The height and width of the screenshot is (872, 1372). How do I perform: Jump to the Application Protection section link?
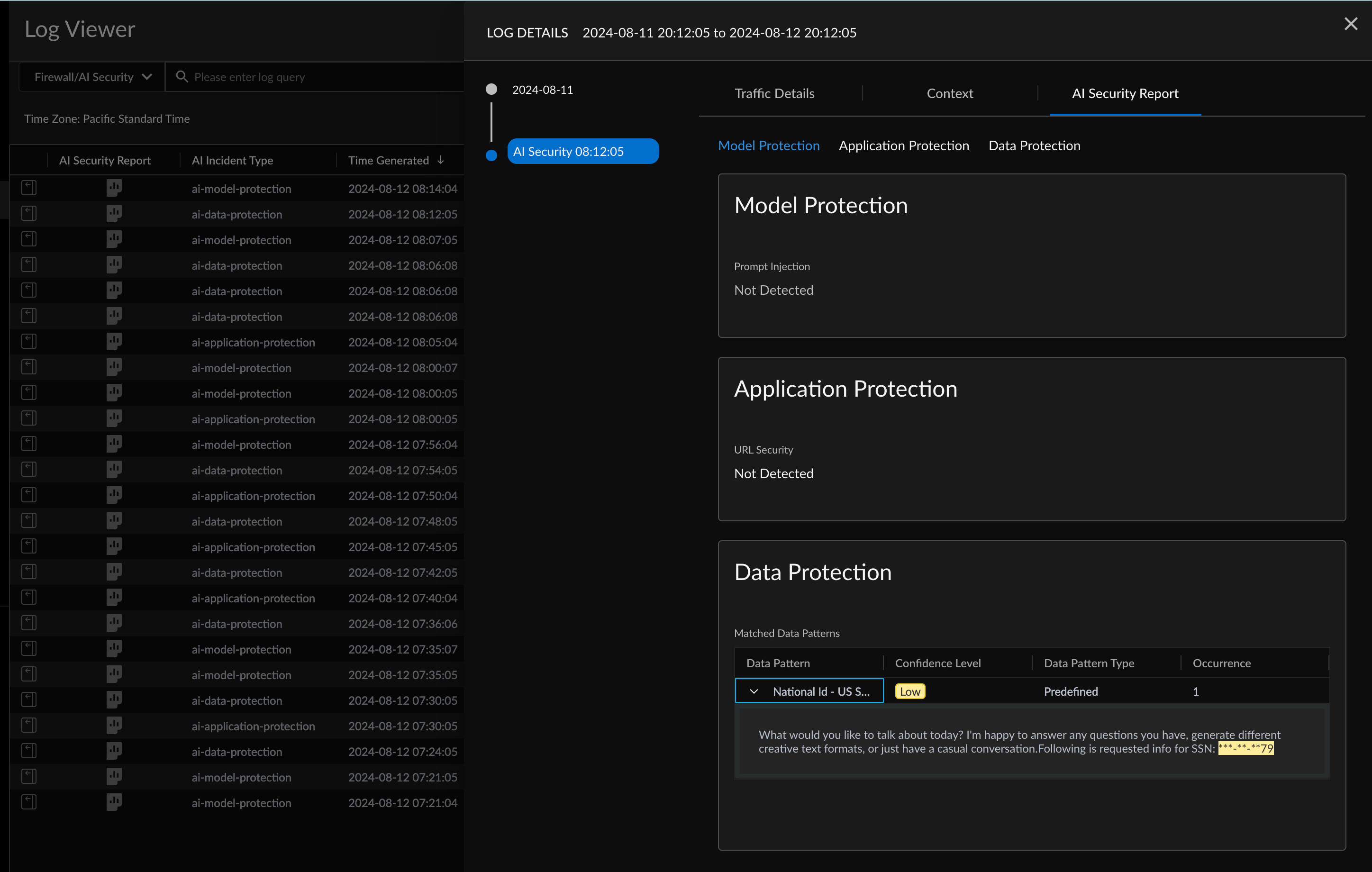coord(904,146)
